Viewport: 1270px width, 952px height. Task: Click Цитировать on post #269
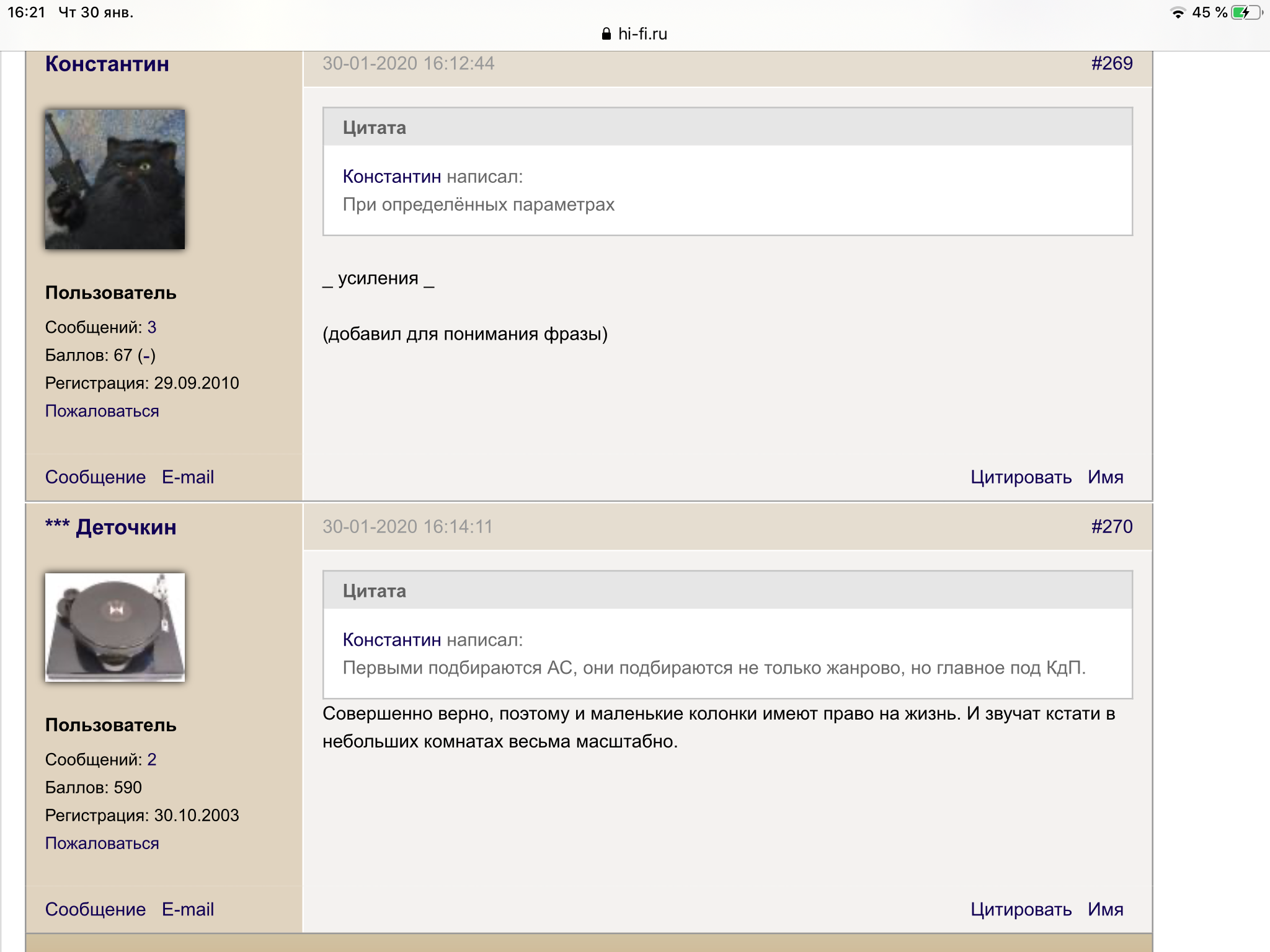(1021, 477)
